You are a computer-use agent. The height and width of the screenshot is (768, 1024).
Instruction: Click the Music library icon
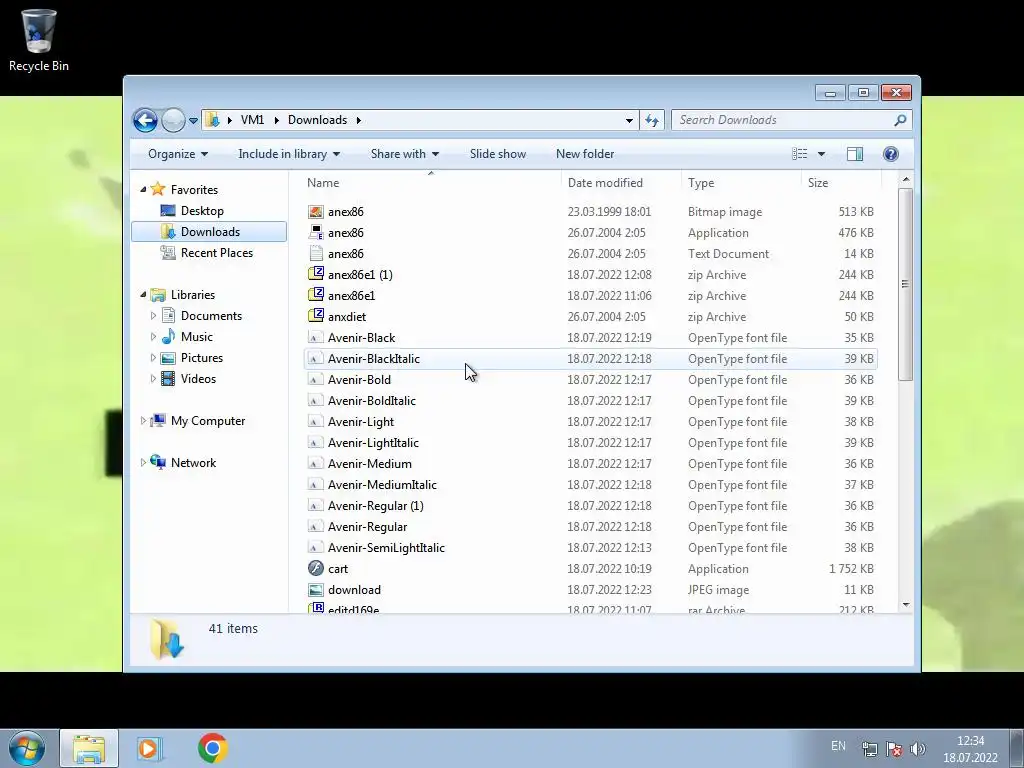point(168,337)
